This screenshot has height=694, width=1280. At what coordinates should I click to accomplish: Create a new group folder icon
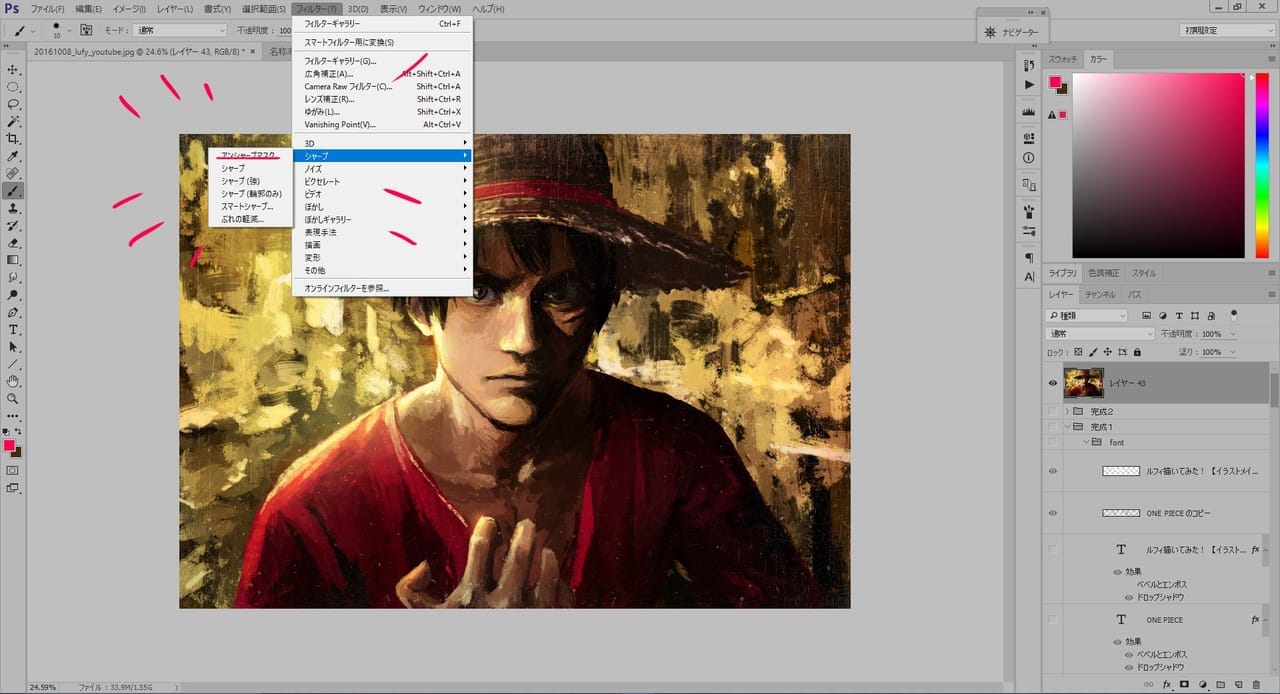(x=1220, y=685)
